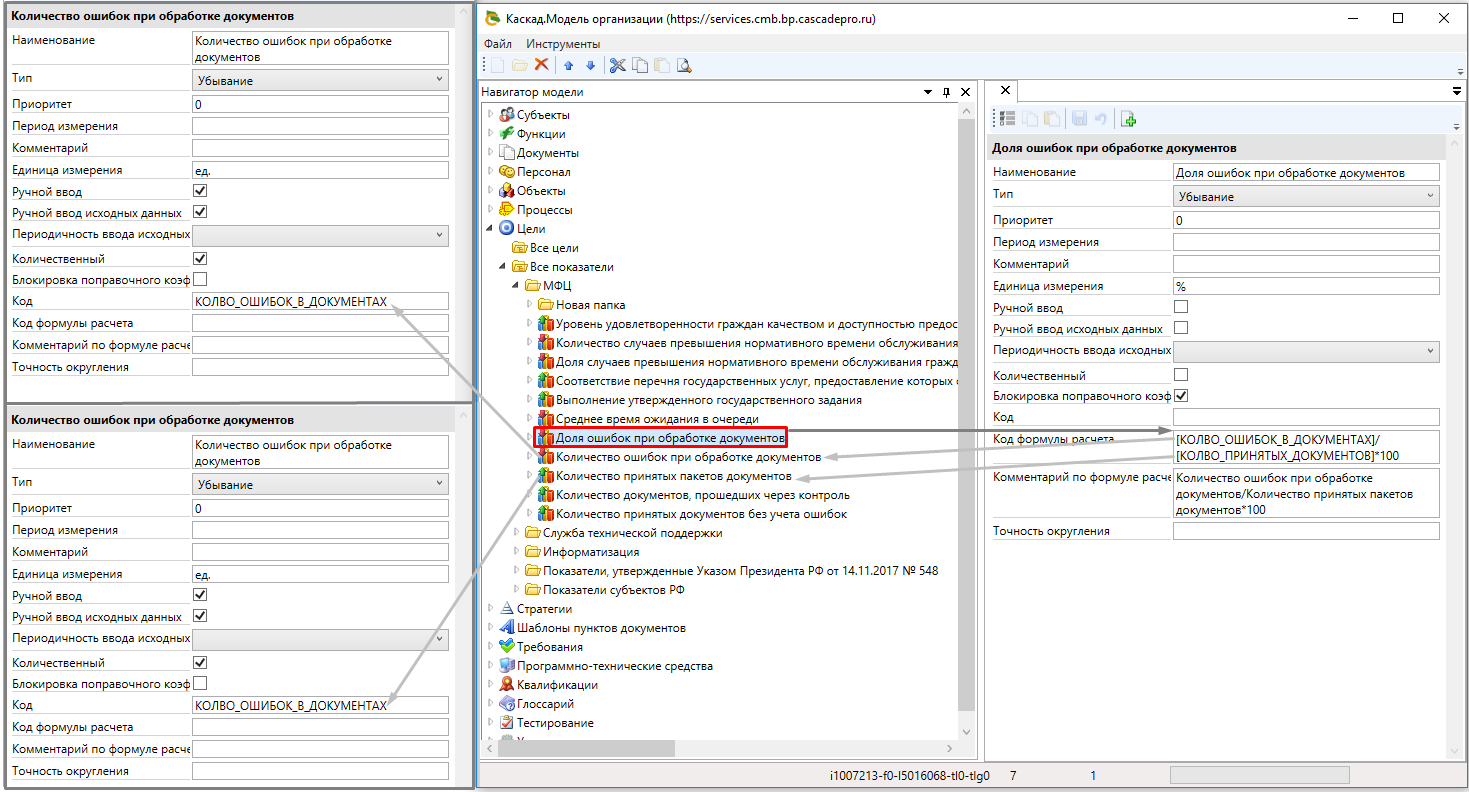Enable Ручной ввод in the Доля ошибок panel
The image size is (1469, 792).
click(x=1181, y=307)
